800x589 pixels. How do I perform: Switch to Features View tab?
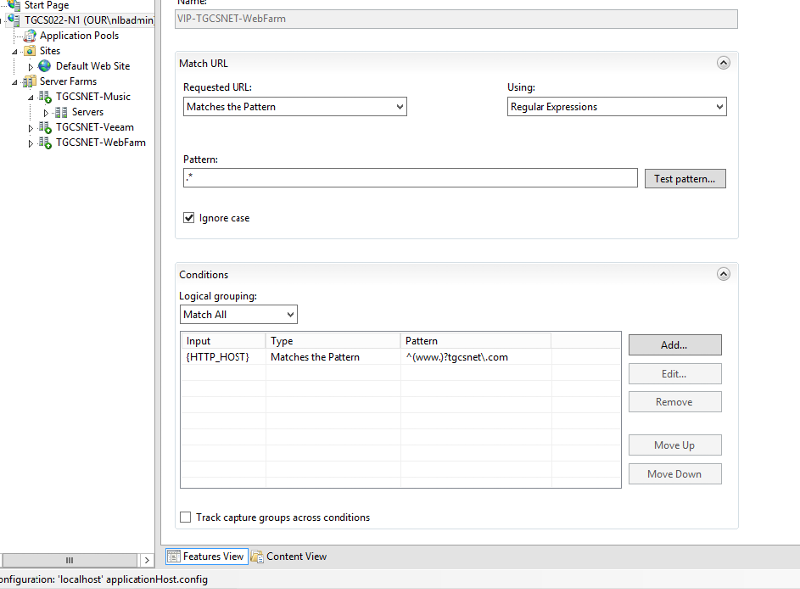(207, 556)
